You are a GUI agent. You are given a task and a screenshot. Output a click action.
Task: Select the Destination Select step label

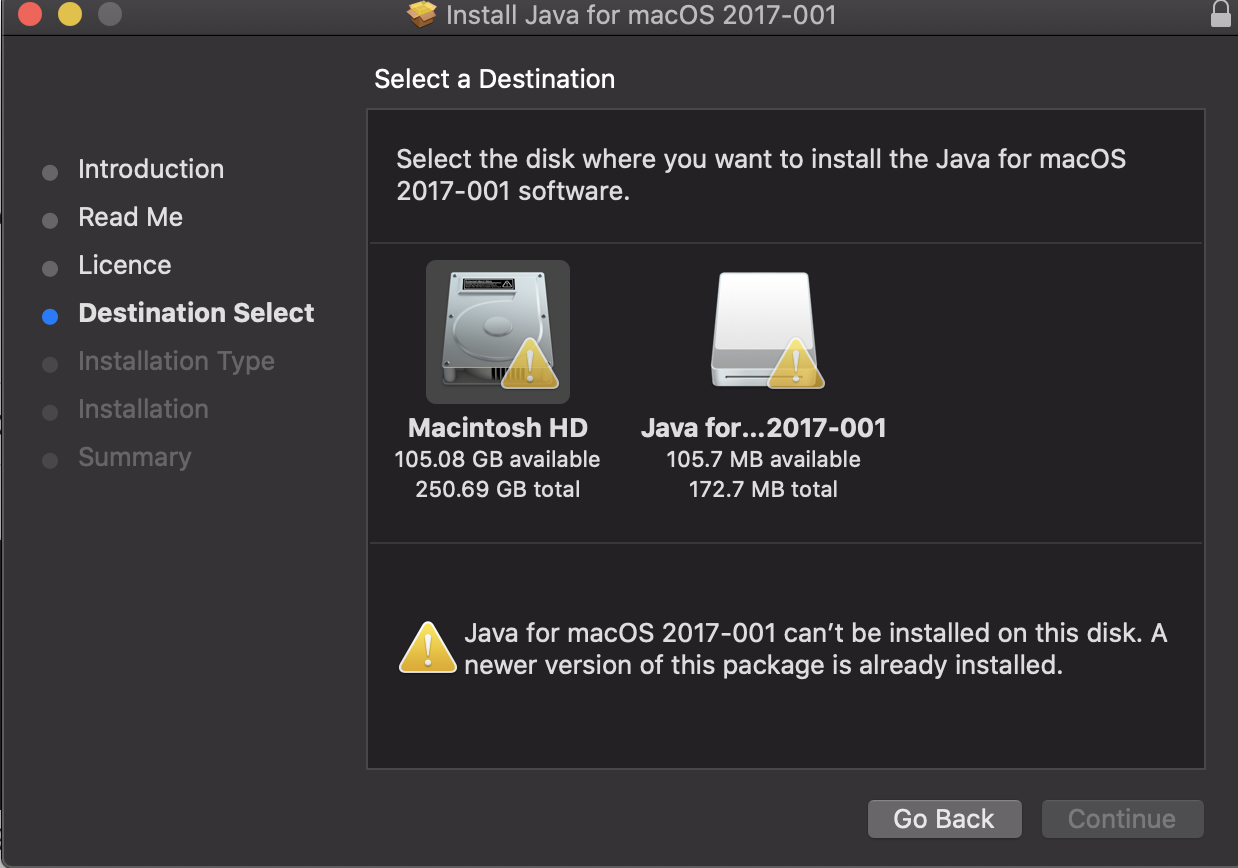196,313
